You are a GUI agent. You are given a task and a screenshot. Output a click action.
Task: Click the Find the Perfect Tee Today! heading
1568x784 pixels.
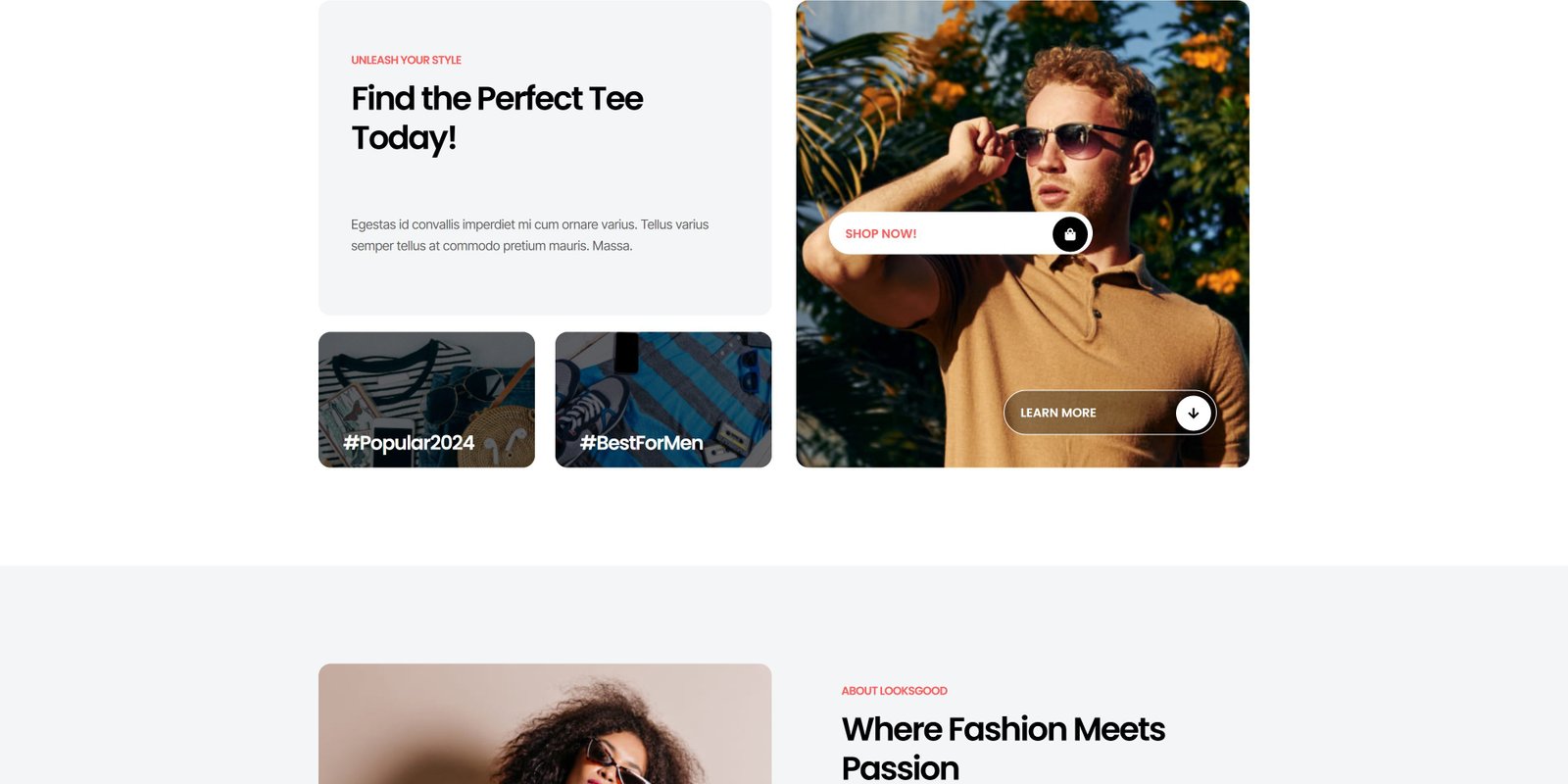497,118
